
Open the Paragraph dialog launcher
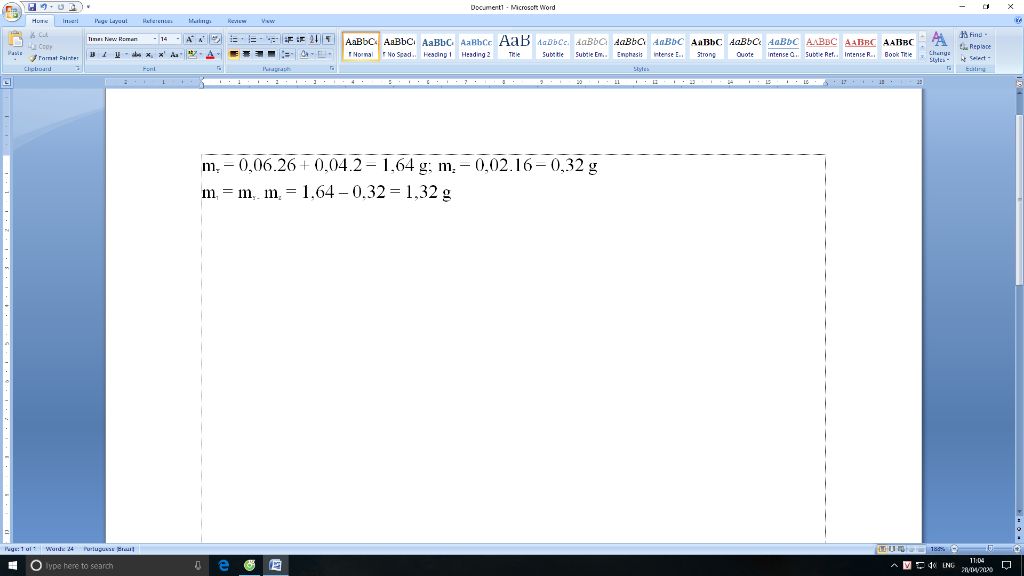tap(332, 69)
